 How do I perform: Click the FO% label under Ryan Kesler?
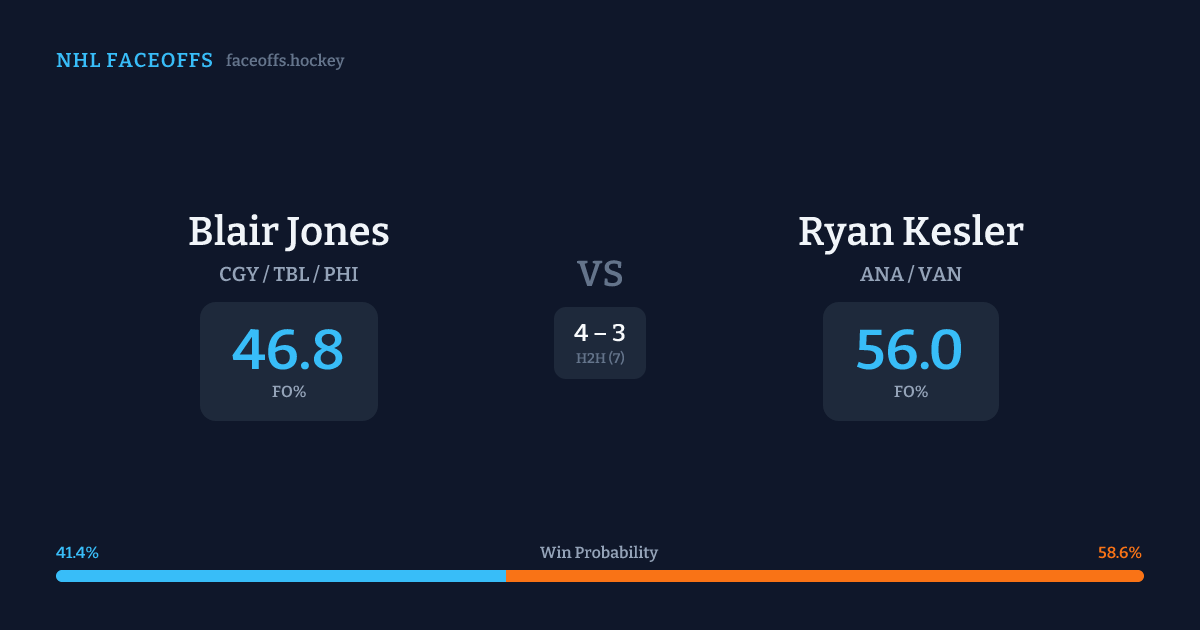910,392
